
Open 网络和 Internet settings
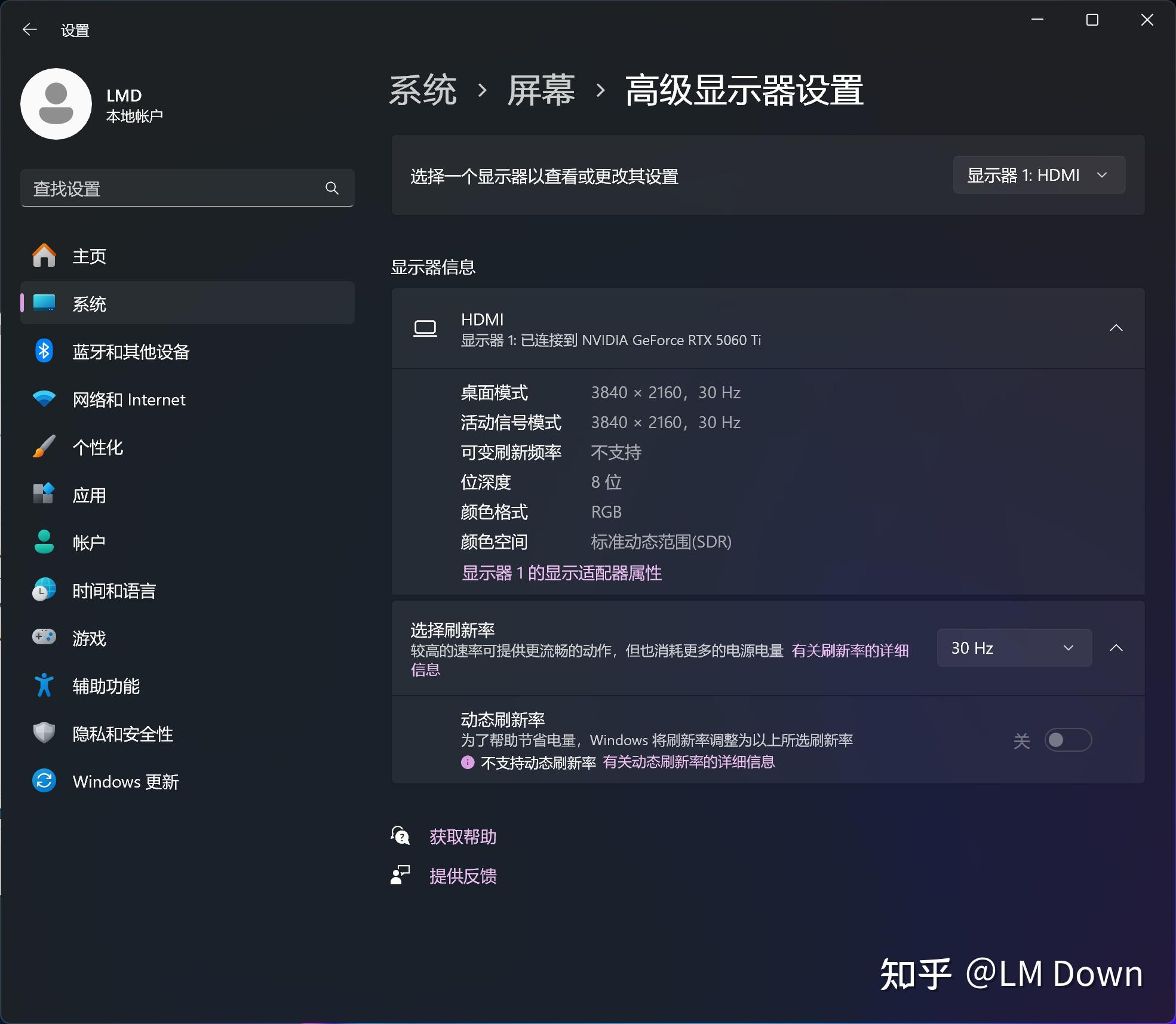(129, 399)
